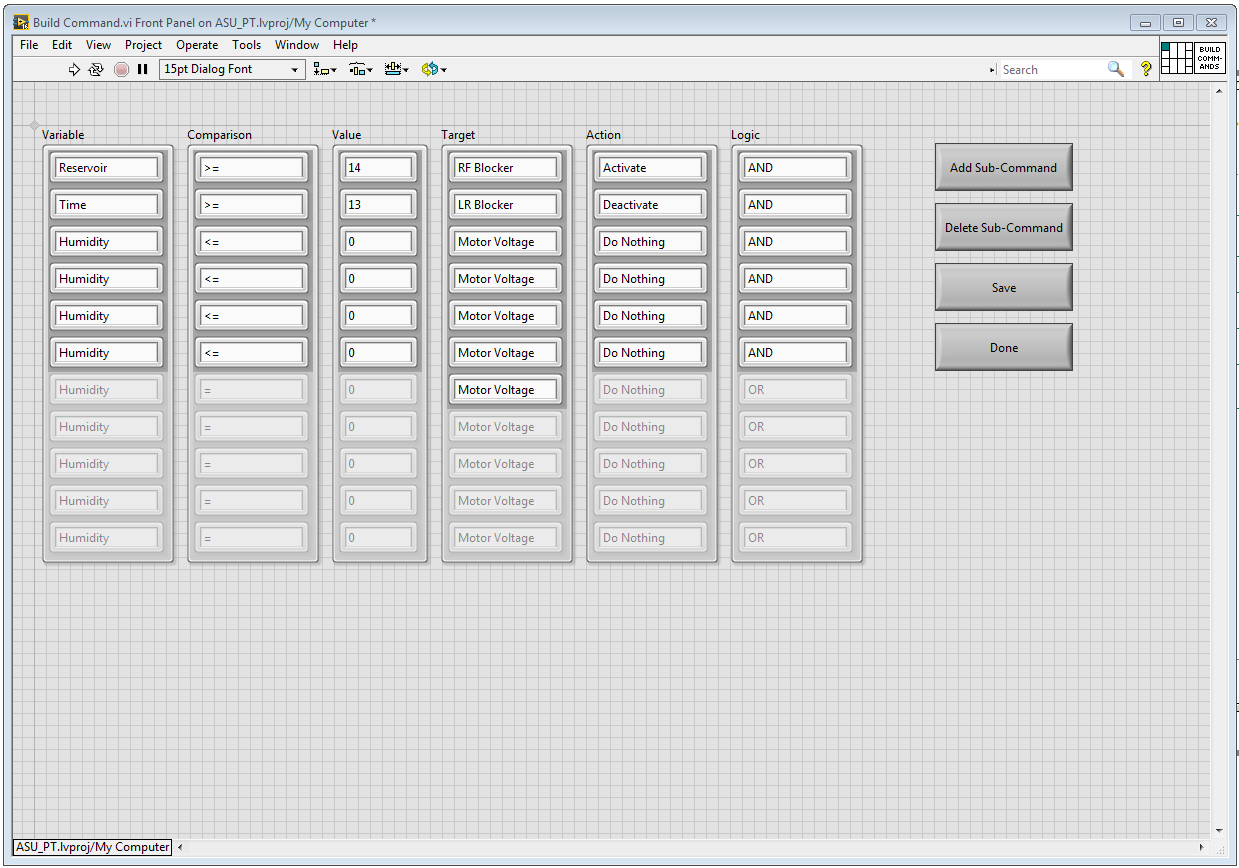Click the horizontal scrollbar left arrow

click(x=181, y=847)
